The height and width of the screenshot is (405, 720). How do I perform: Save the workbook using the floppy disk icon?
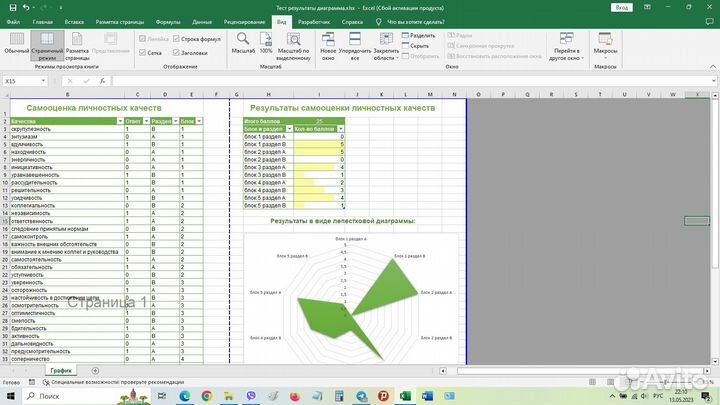(x=13, y=8)
